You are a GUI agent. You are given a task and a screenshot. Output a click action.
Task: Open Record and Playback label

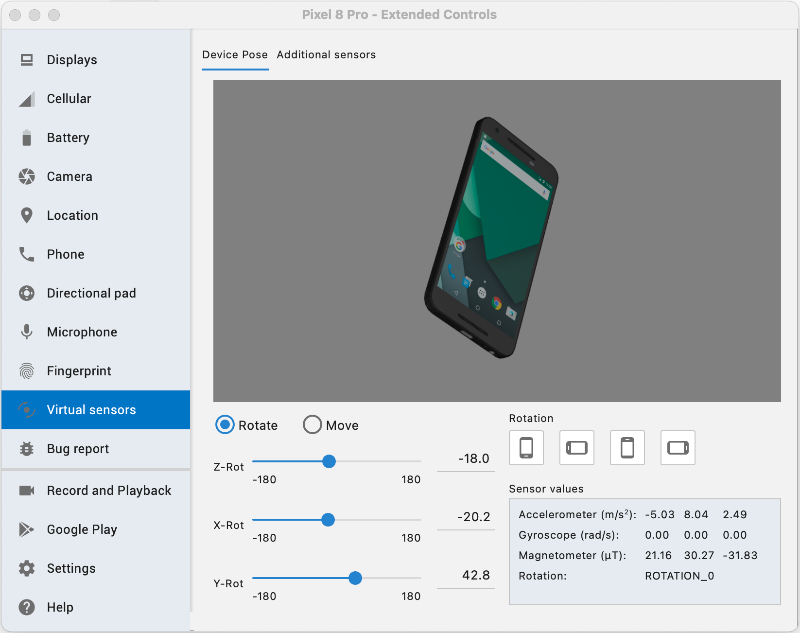[x=109, y=491]
